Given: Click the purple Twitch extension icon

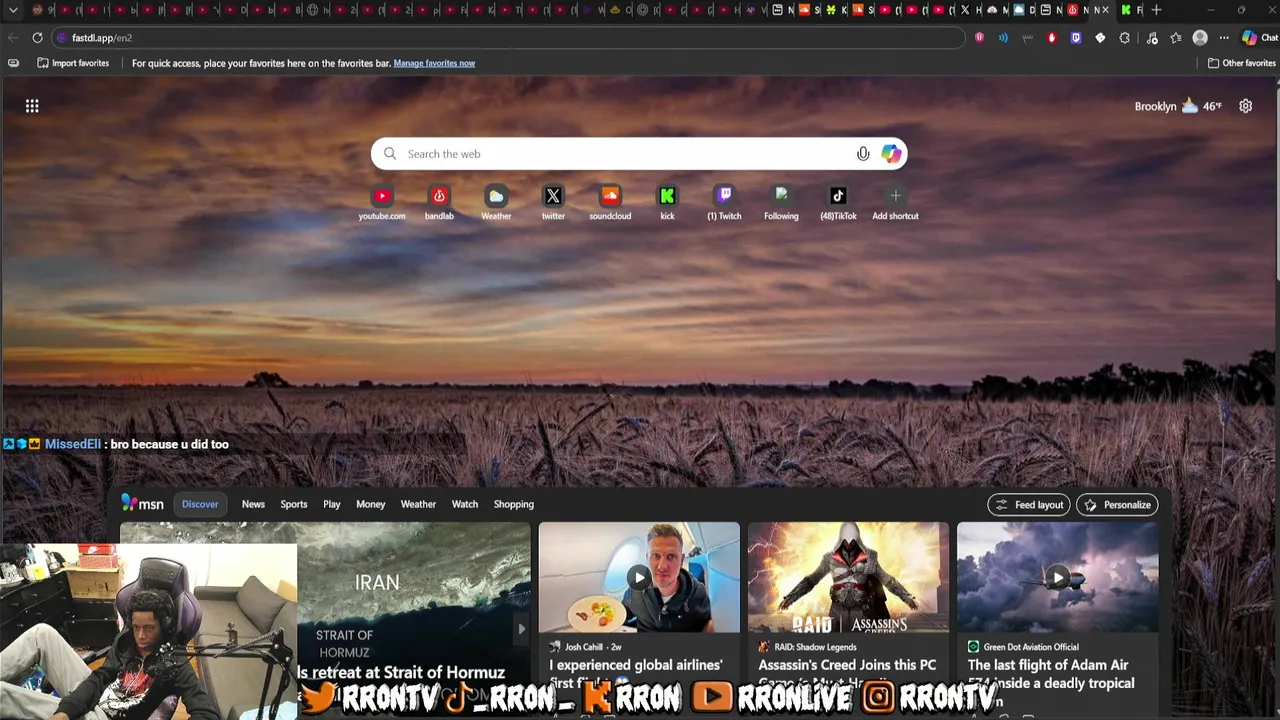Looking at the screenshot, I should pyautogui.click(x=1076, y=38).
